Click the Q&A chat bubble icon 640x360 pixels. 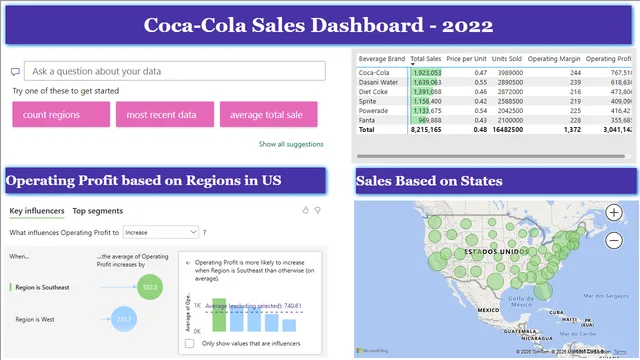click(x=15, y=72)
